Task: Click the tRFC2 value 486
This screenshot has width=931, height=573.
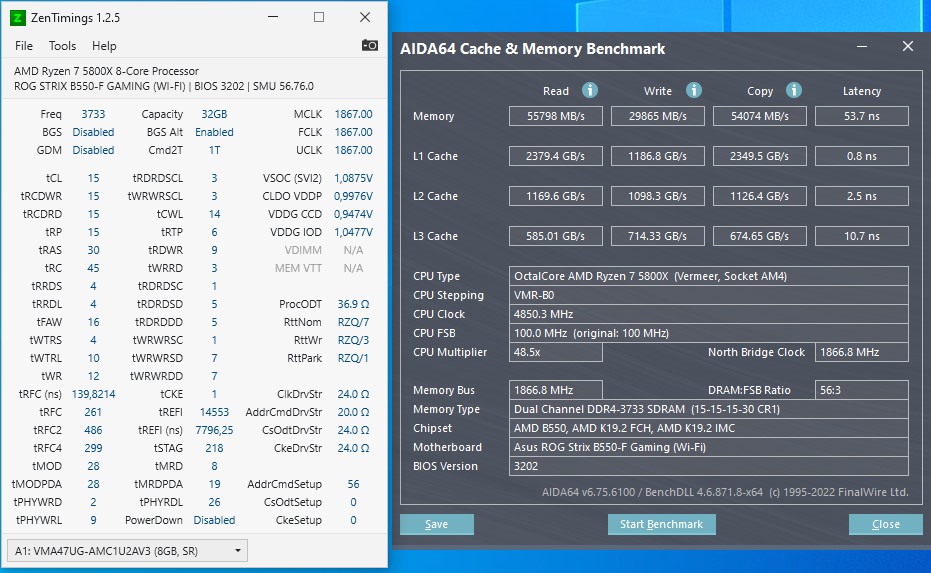Action: pyautogui.click(x=93, y=430)
